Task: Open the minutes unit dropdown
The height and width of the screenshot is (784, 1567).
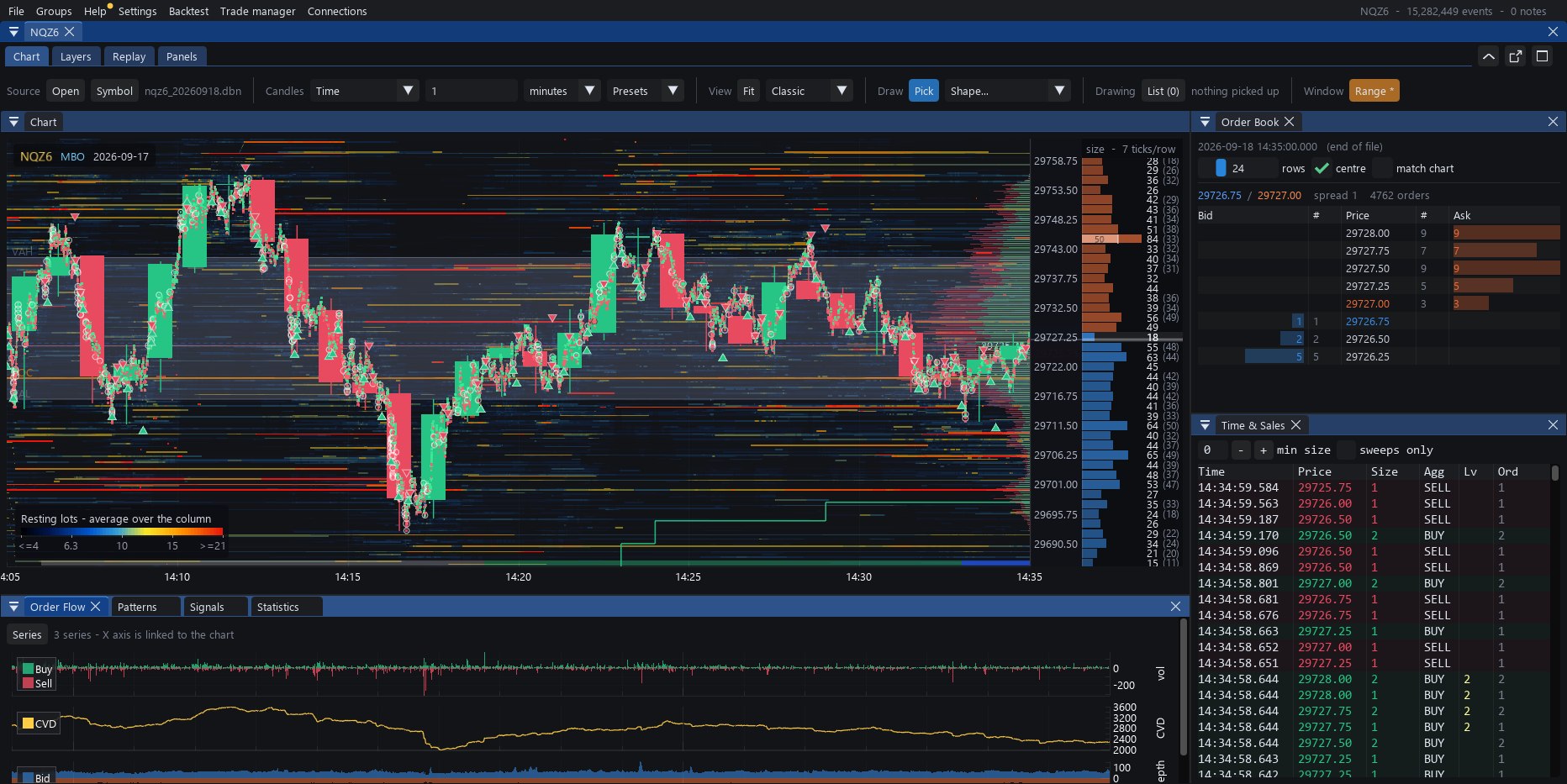Action: point(562,91)
